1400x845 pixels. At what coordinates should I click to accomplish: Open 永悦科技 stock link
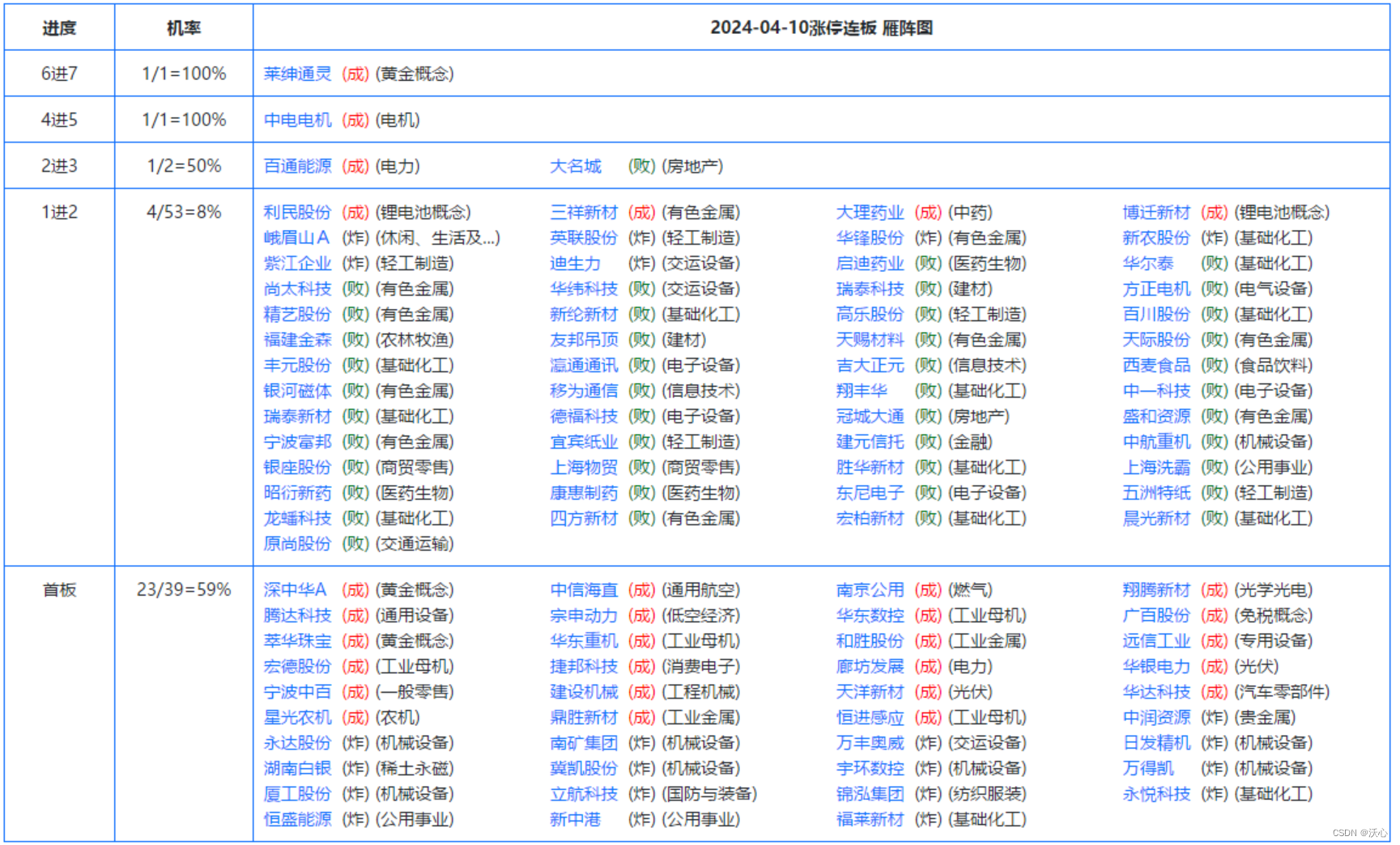coord(1156,794)
